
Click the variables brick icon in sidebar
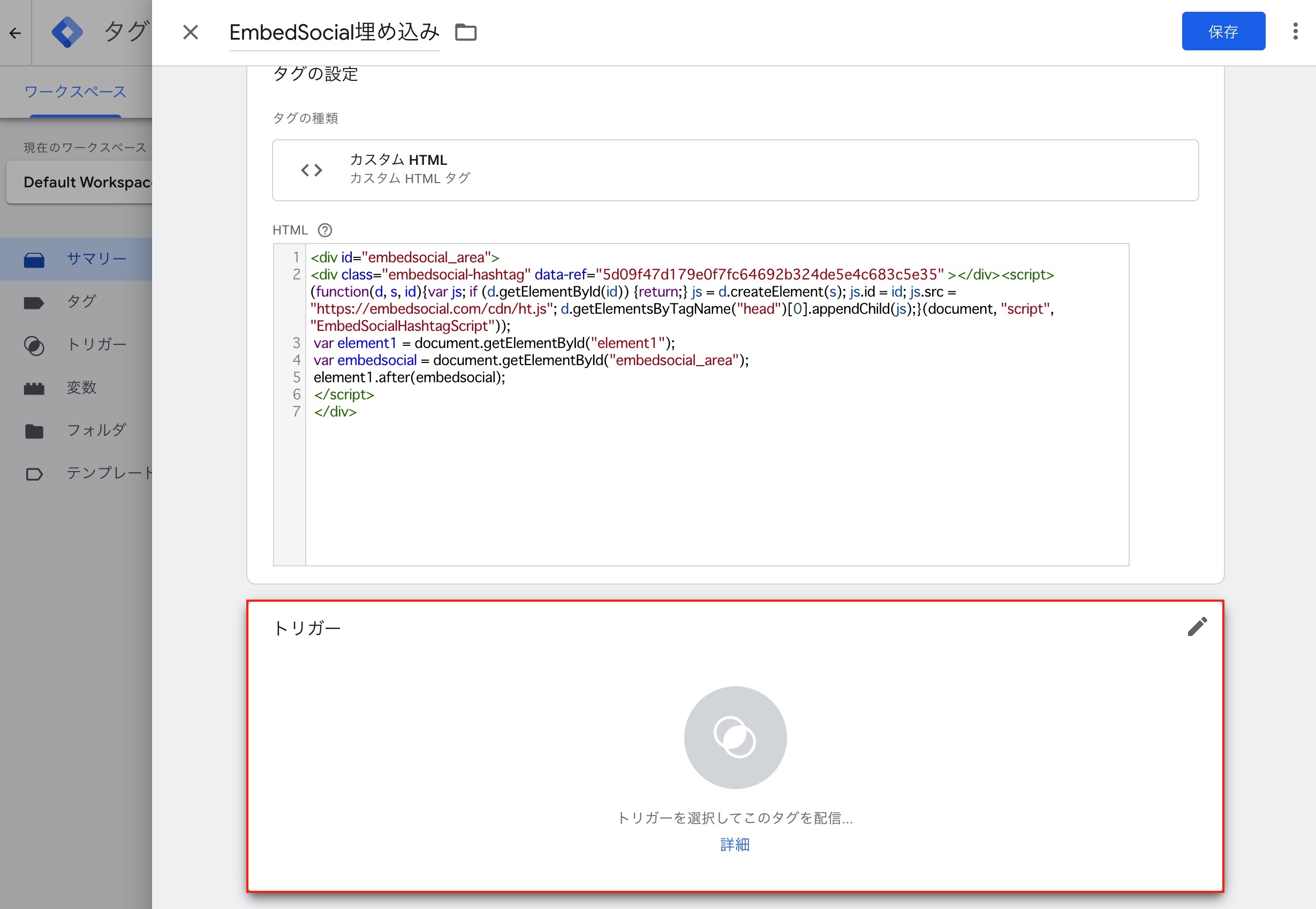[x=34, y=389]
